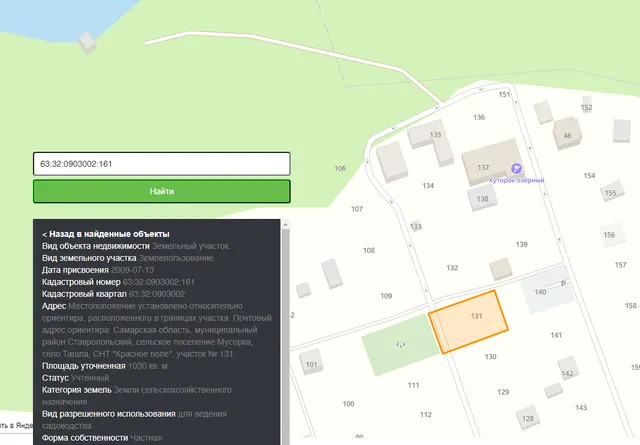Click parcel number 140 on map
This screenshot has width=640, height=445.
click(540, 292)
